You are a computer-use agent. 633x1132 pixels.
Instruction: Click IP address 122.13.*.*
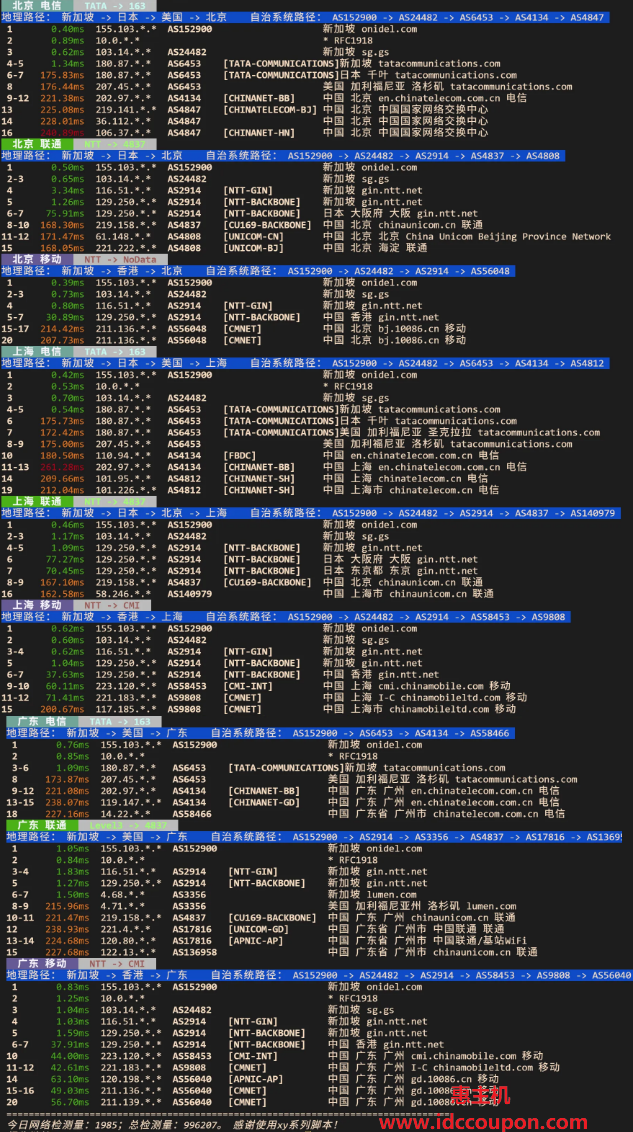coord(128,952)
